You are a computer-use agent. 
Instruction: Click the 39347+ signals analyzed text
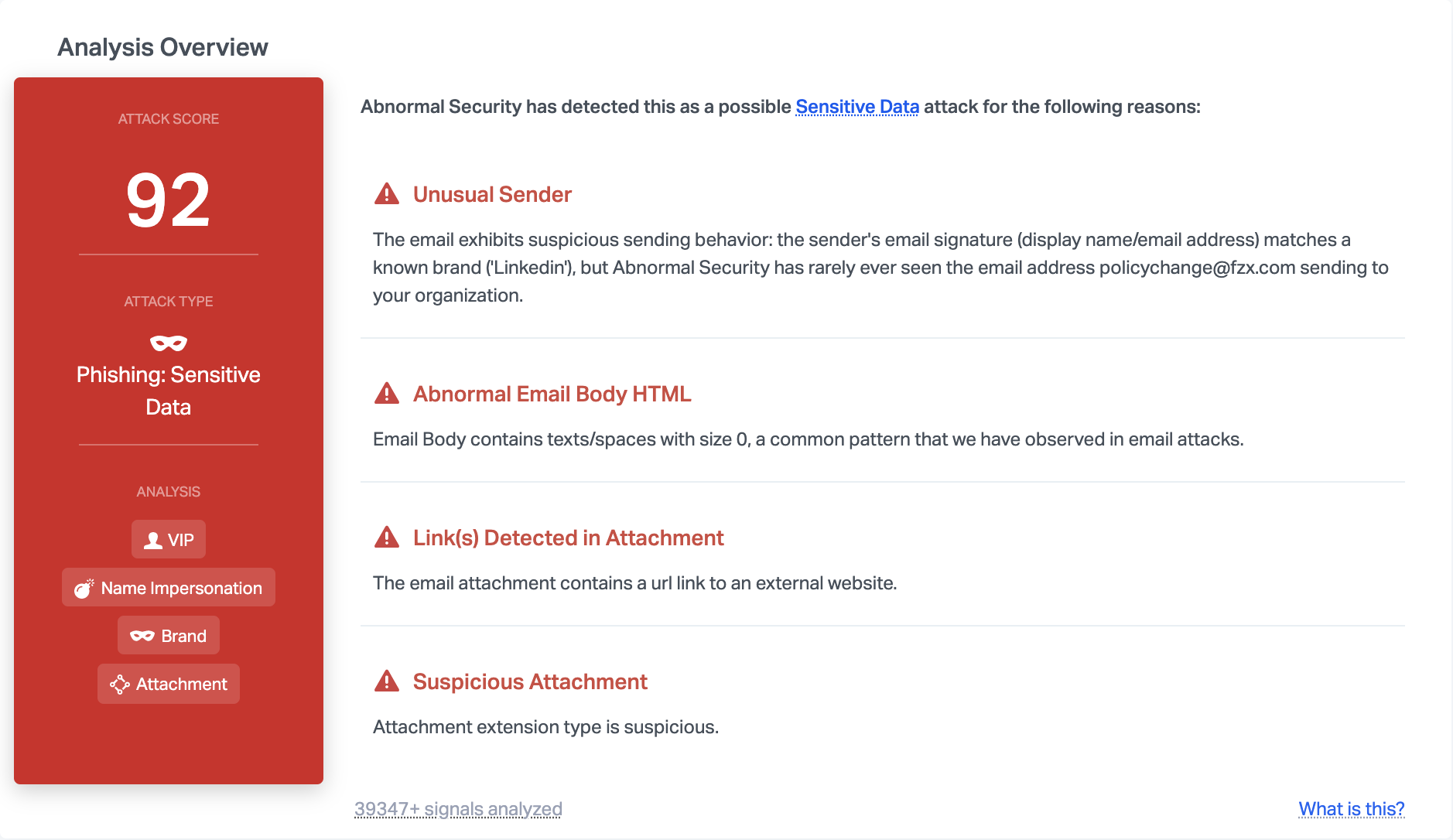pyautogui.click(x=458, y=809)
